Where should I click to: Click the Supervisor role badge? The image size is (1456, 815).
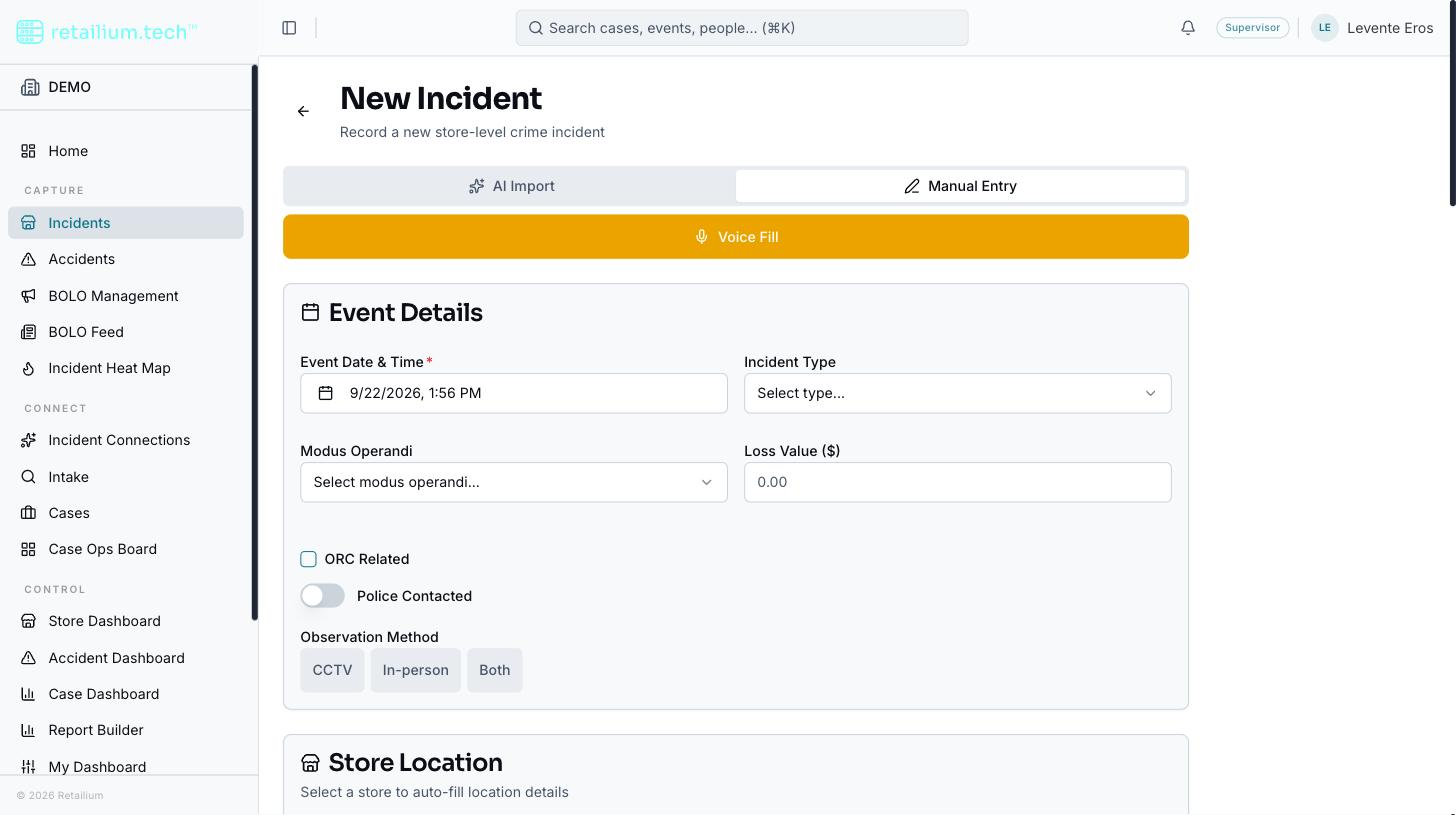1252,28
